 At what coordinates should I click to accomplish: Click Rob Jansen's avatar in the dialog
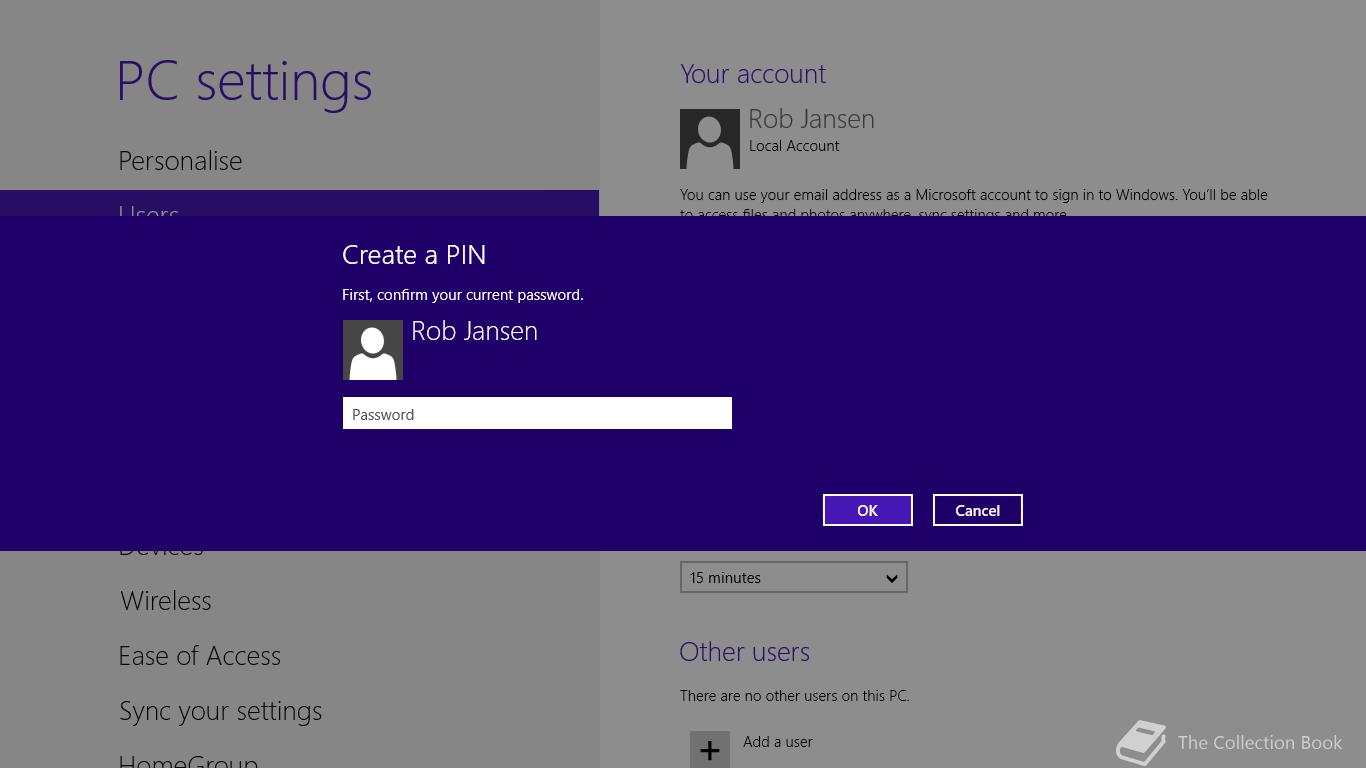[x=373, y=350]
